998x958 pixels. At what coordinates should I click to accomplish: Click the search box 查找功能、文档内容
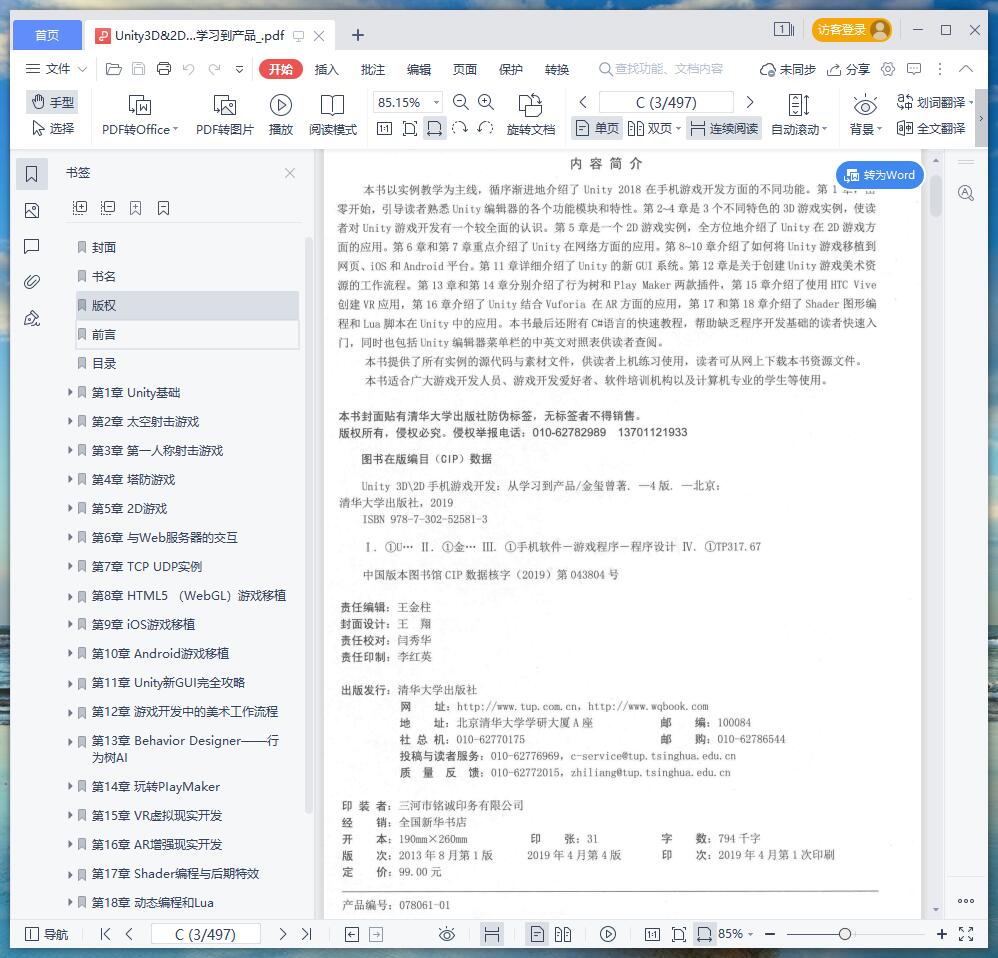(x=661, y=69)
